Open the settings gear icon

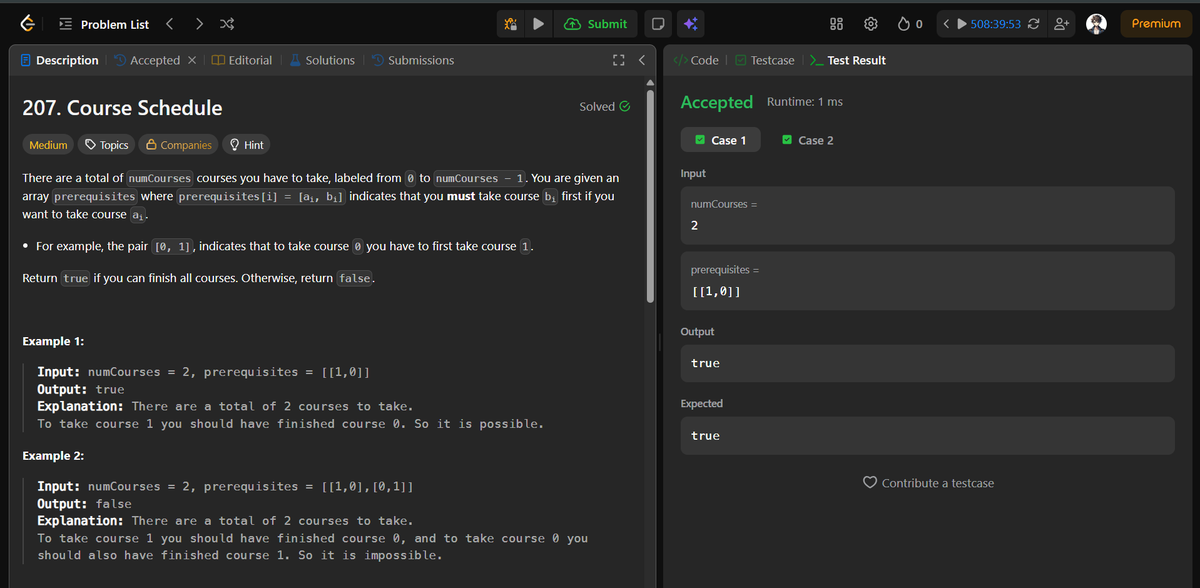point(870,24)
